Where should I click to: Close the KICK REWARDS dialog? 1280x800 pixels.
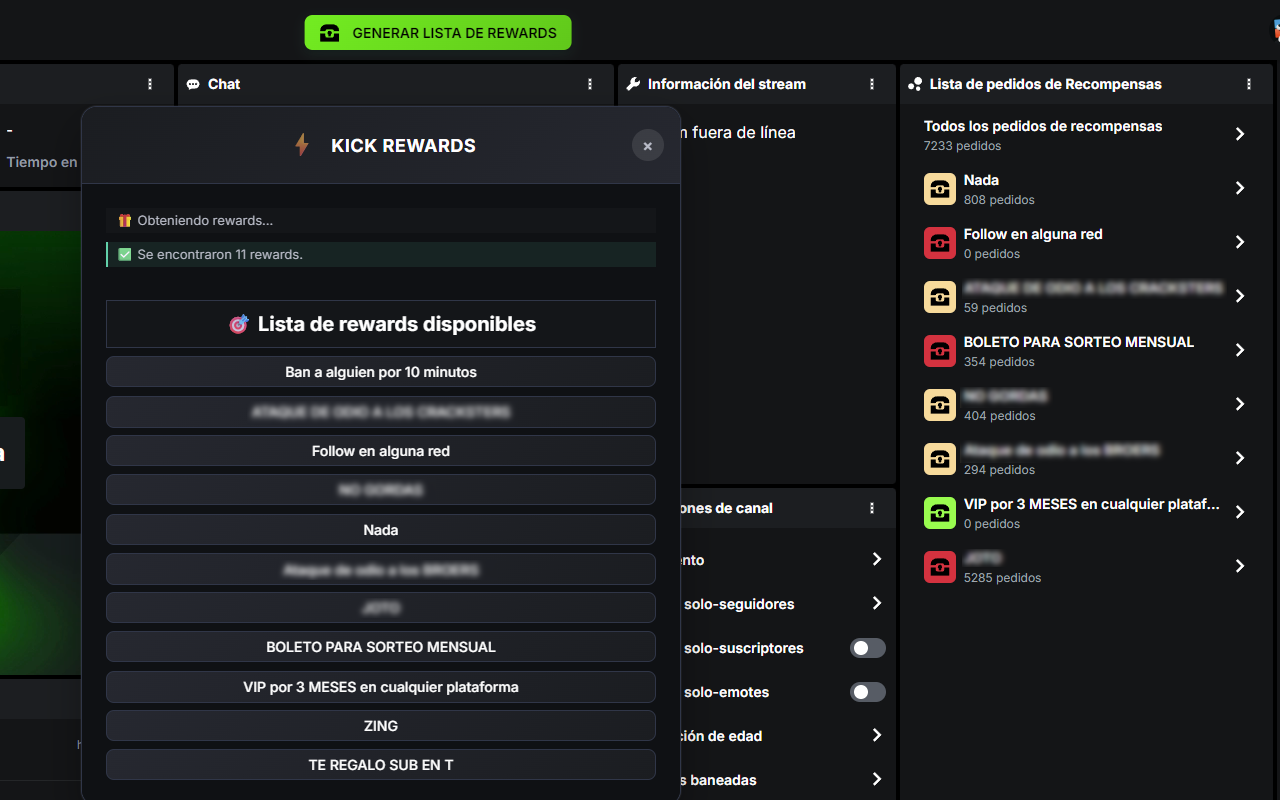click(x=648, y=146)
